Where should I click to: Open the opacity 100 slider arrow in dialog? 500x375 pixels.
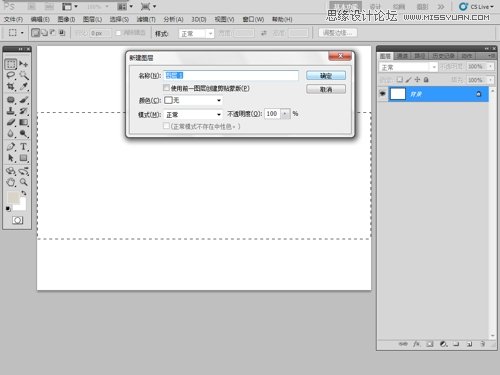pyautogui.click(x=285, y=114)
